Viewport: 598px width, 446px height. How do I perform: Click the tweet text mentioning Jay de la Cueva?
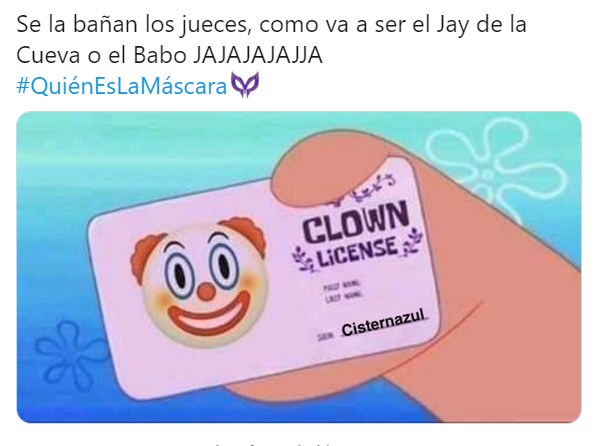coord(271,40)
